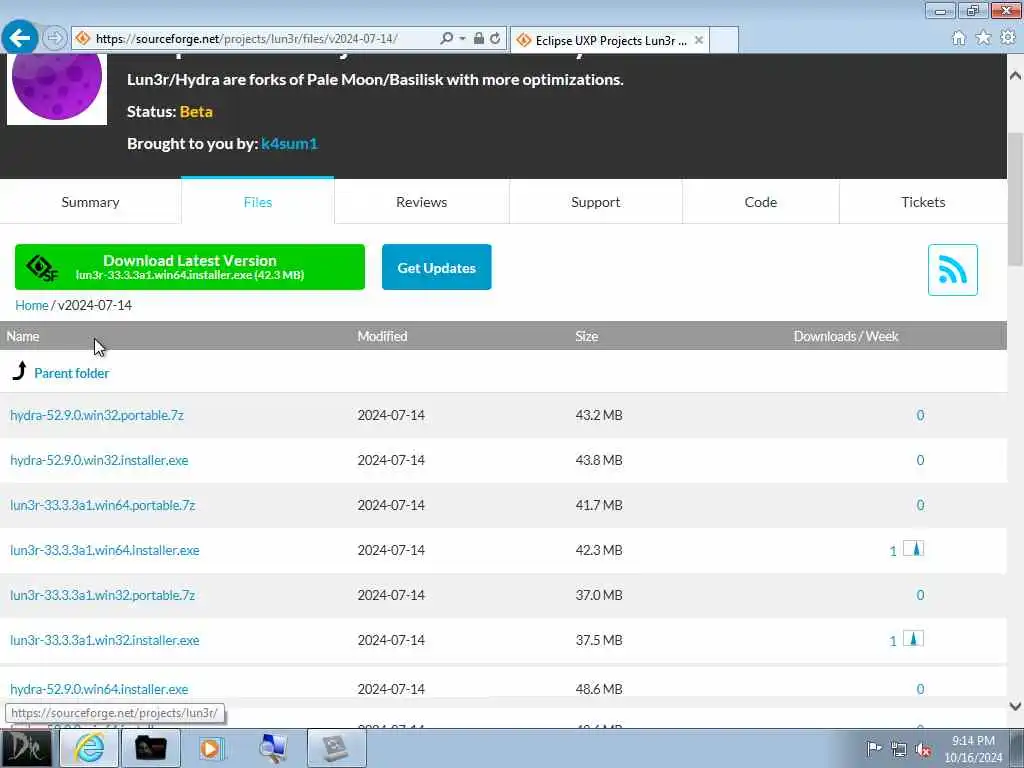Follow the Home breadcrumb link
The width and height of the screenshot is (1024, 768).
31,305
